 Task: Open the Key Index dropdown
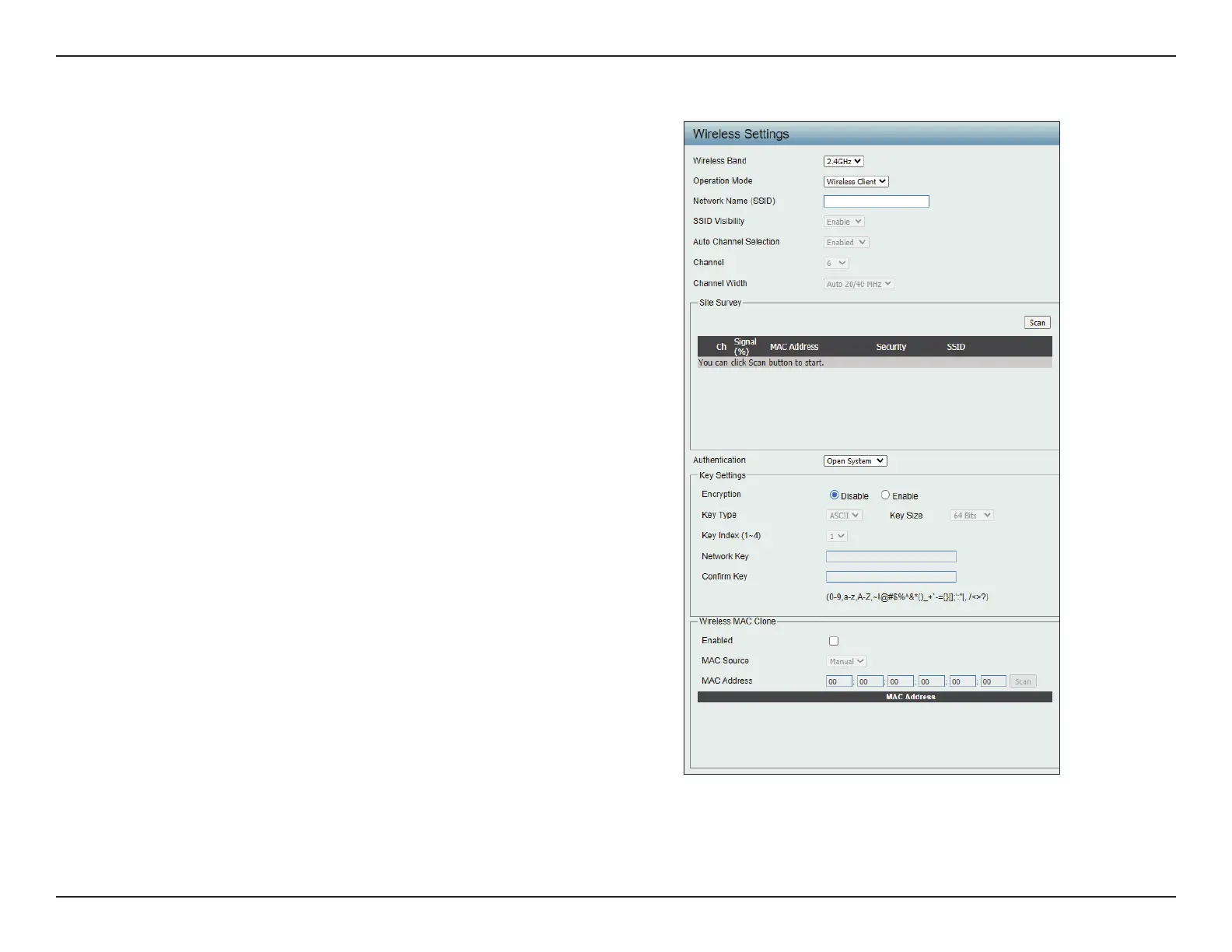point(836,537)
